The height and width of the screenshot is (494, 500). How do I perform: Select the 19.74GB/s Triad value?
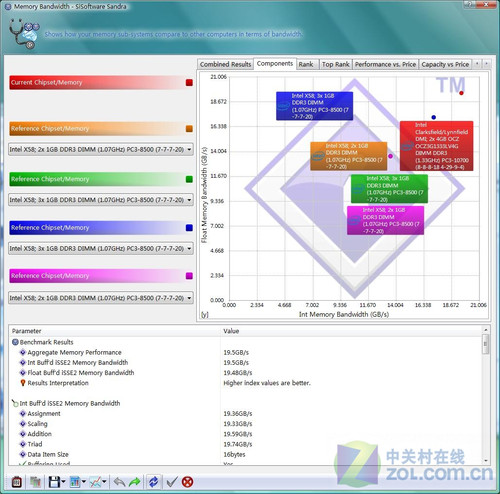(238, 444)
